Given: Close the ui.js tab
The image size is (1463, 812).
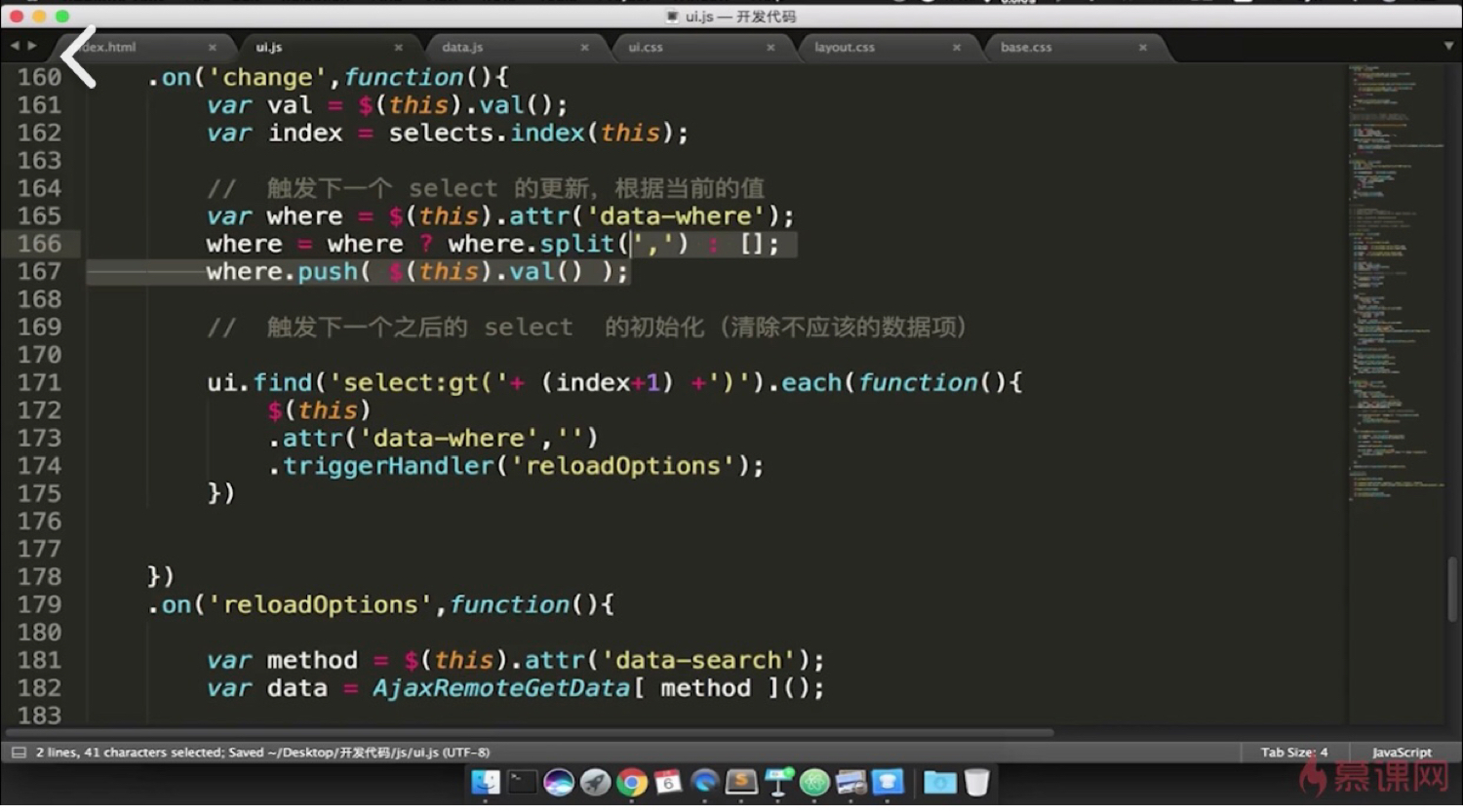Looking at the screenshot, I should 398,47.
